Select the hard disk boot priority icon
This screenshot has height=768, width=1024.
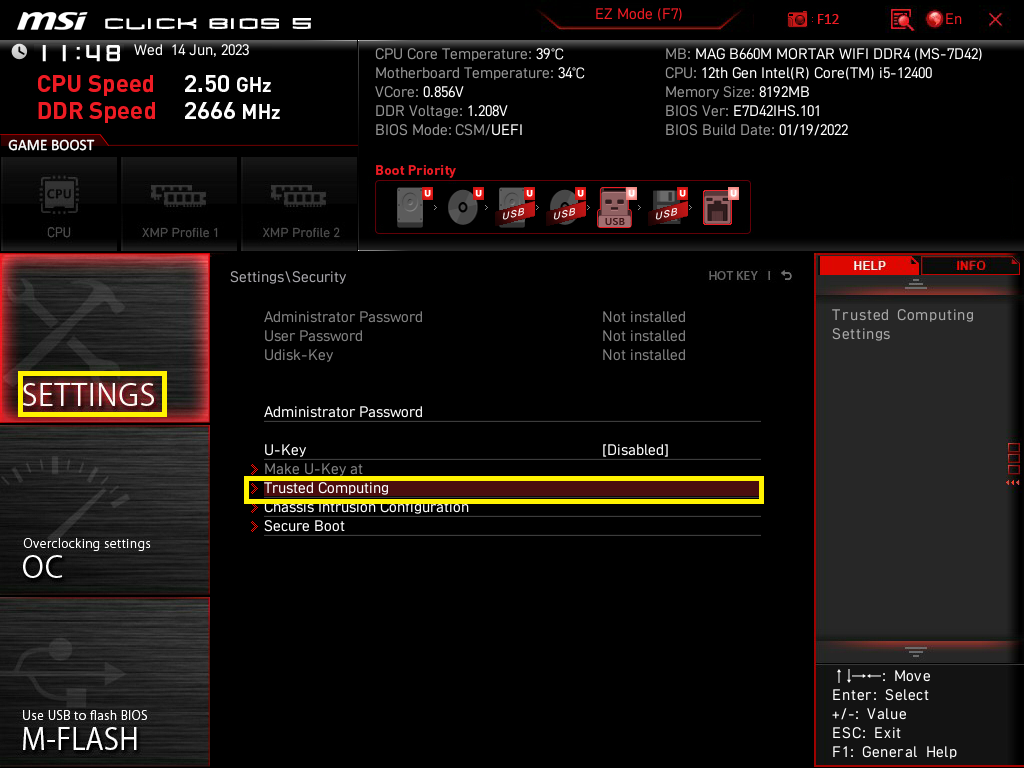tap(412, 207)
